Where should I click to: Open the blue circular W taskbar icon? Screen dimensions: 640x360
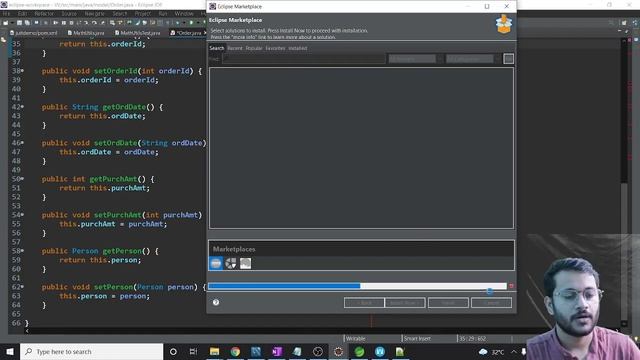coord(380,351)
